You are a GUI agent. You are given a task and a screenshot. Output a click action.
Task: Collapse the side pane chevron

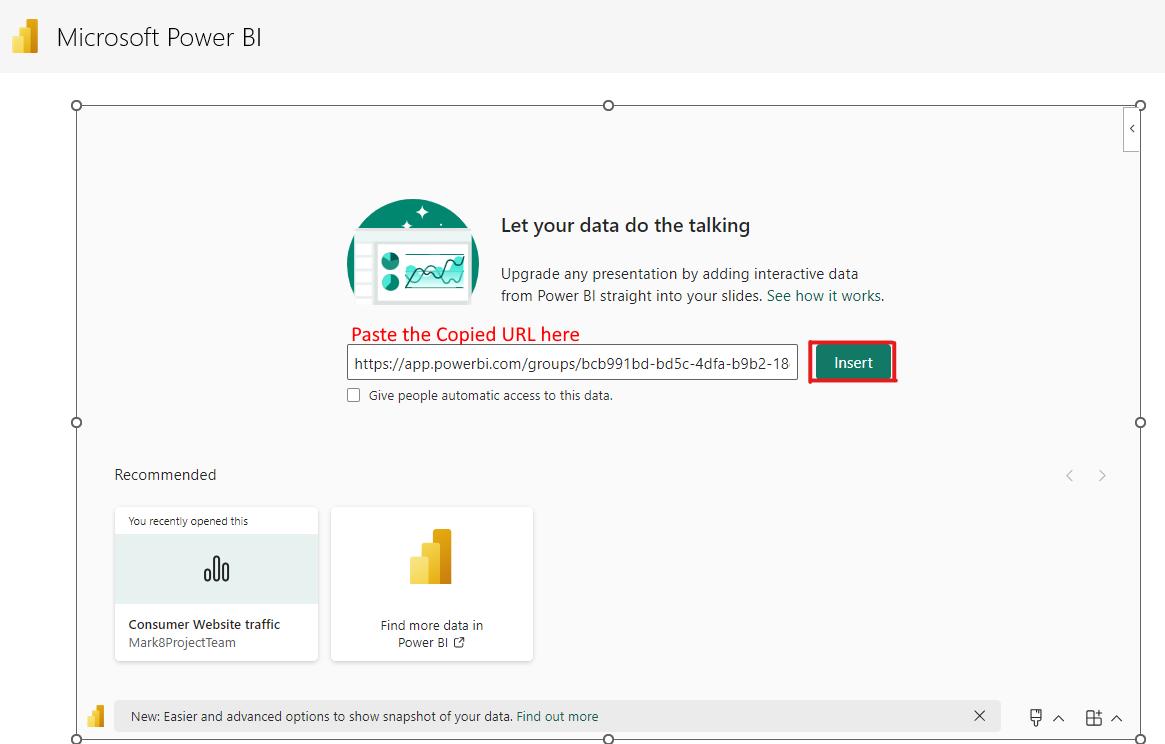tap(1132, 129)
